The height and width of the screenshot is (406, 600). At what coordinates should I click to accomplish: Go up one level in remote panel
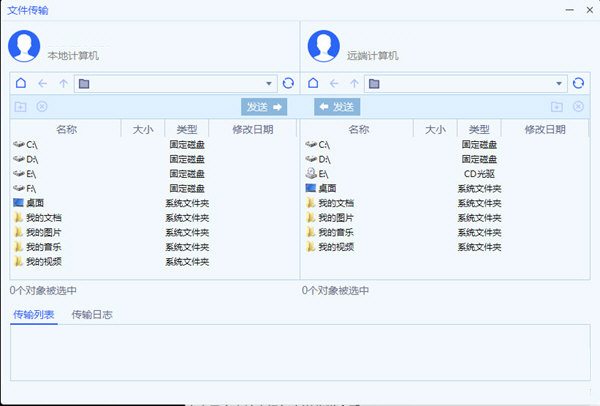(x=354, y=84)
